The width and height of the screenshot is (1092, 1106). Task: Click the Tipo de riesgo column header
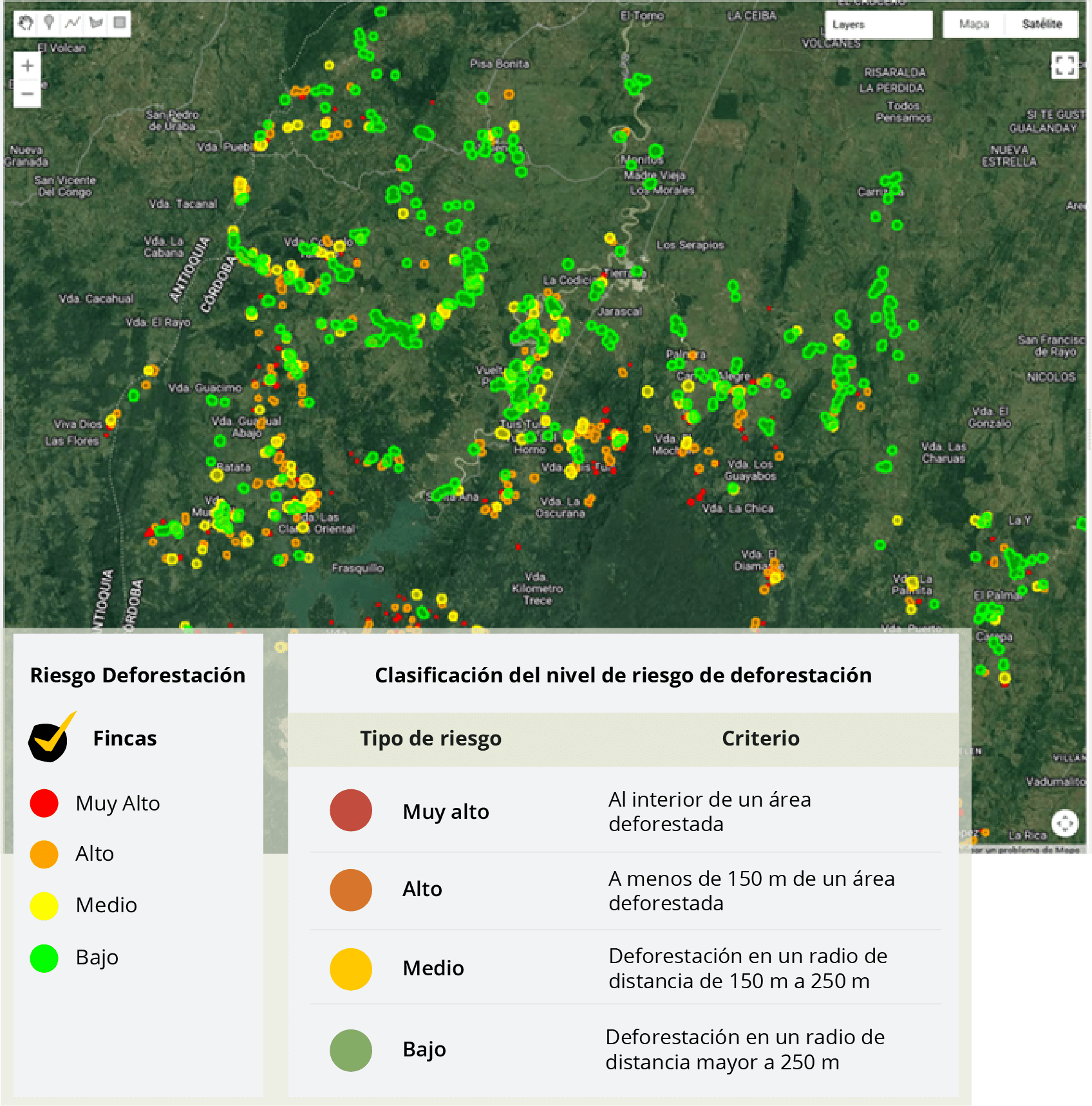430,738
